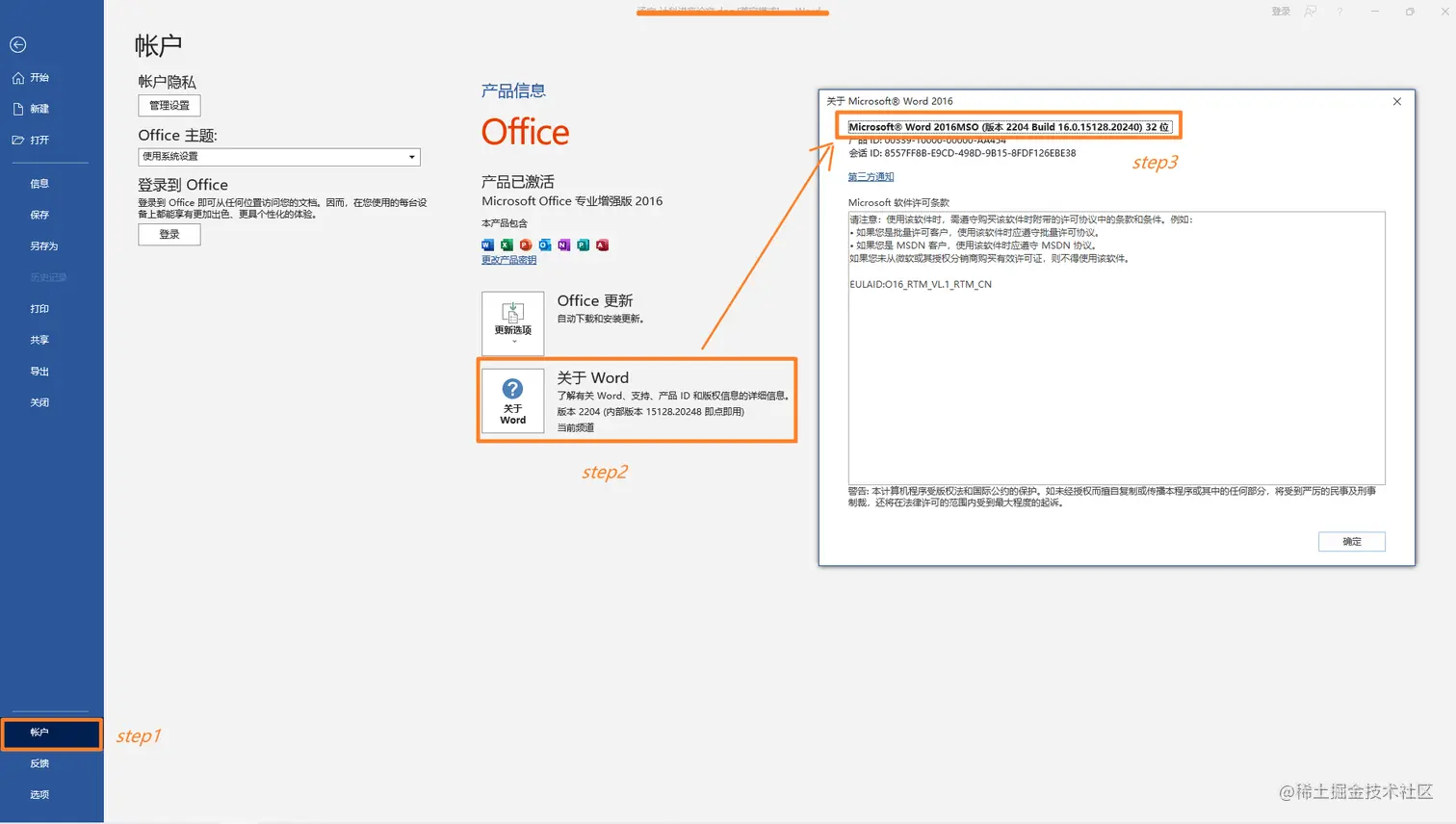This screenshot has width=1456, height=824.
Task: Click the 关于 Word button
Action: click(x=513, y=400)
